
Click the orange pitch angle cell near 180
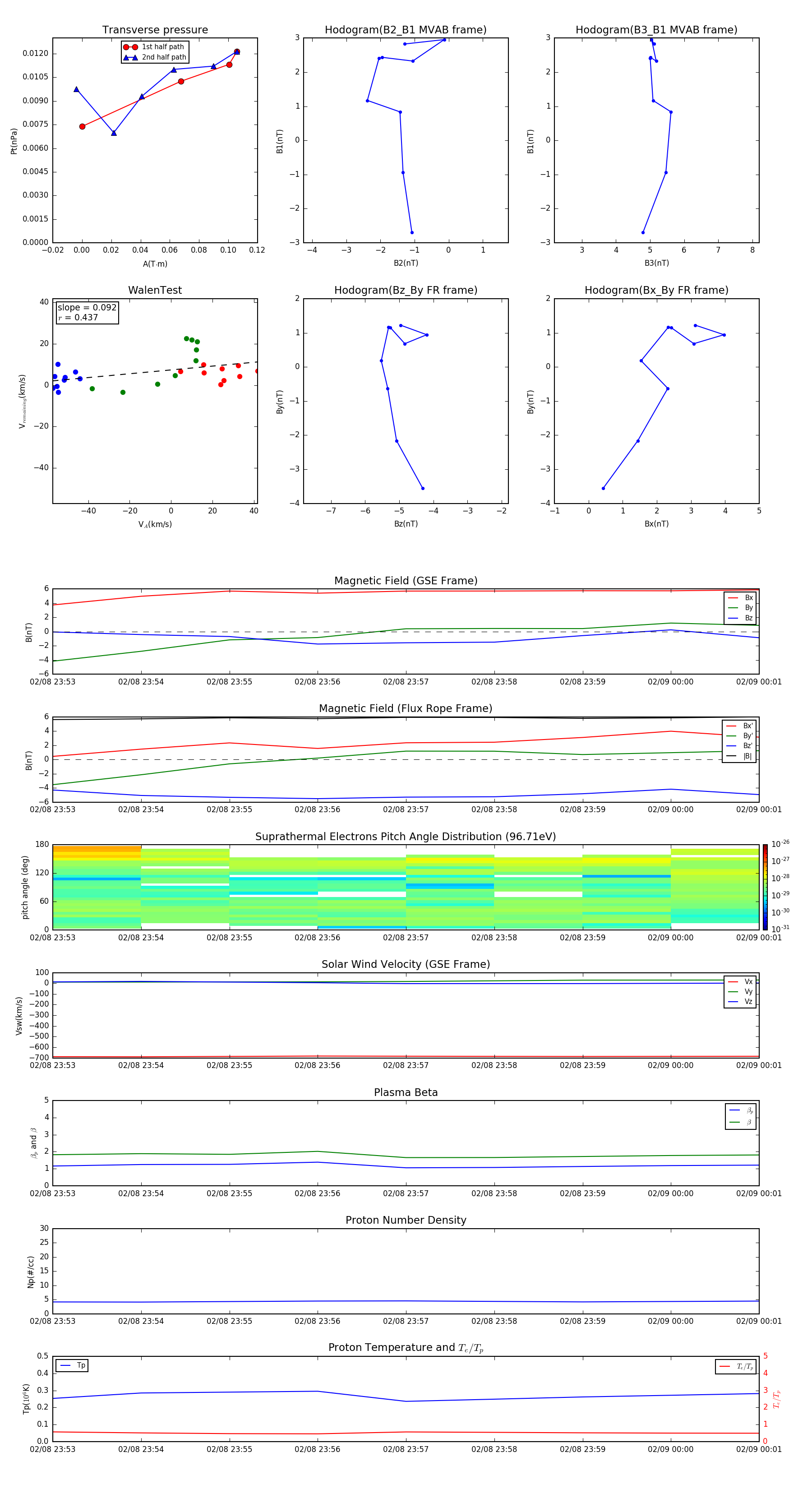pyautogui.click(x=97, y=849)
